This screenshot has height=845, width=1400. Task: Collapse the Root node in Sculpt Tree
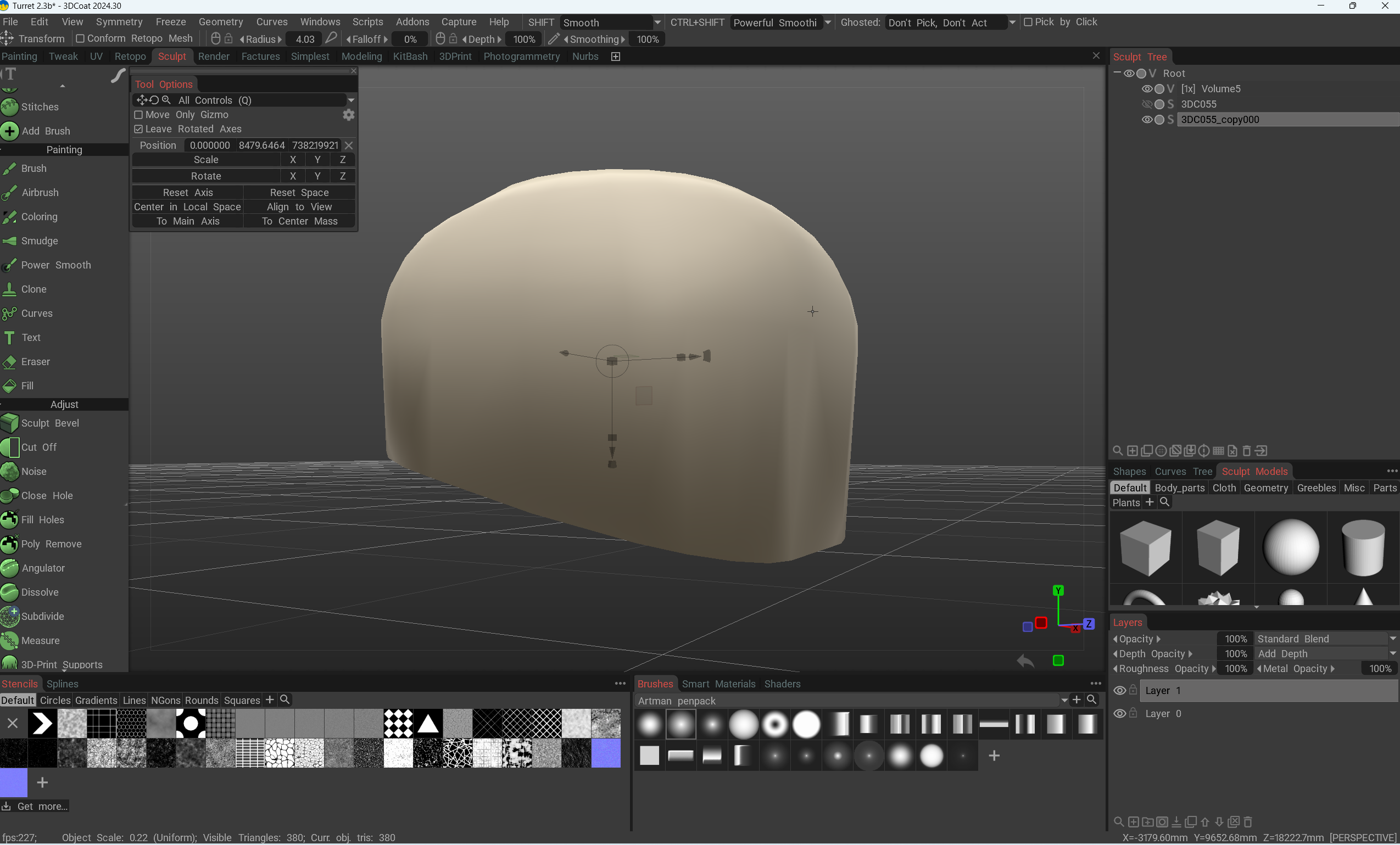pyautogui.click(x=1117, y=73)
